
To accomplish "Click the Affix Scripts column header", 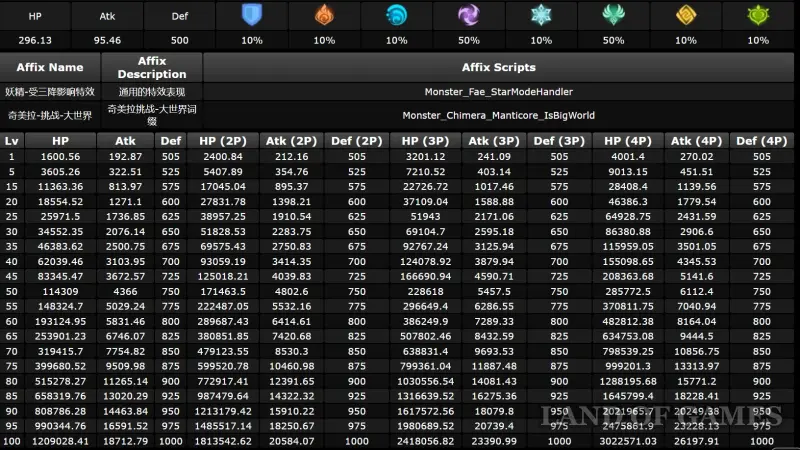I will (x=498, y=67).
